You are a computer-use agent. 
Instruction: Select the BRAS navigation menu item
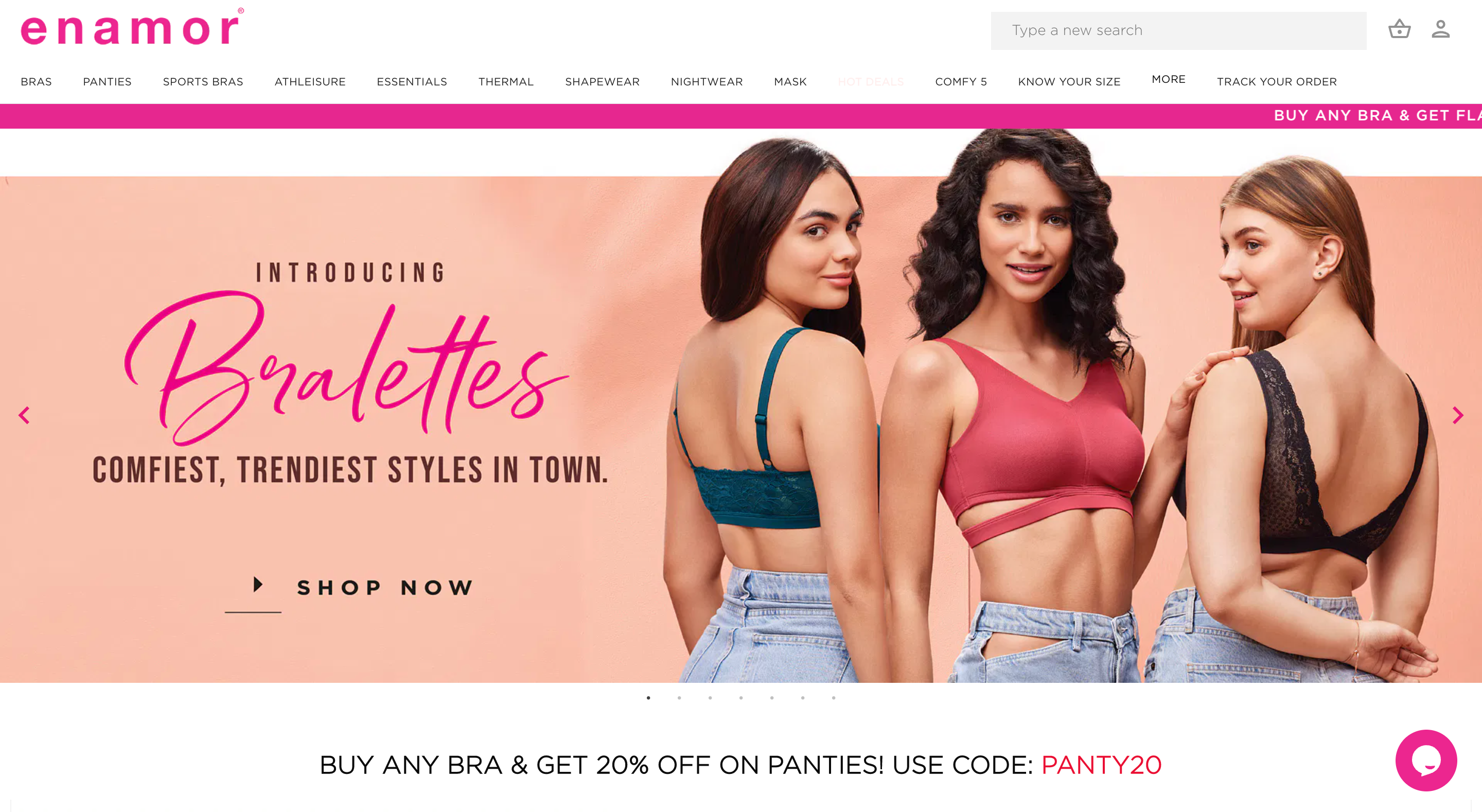35,81
